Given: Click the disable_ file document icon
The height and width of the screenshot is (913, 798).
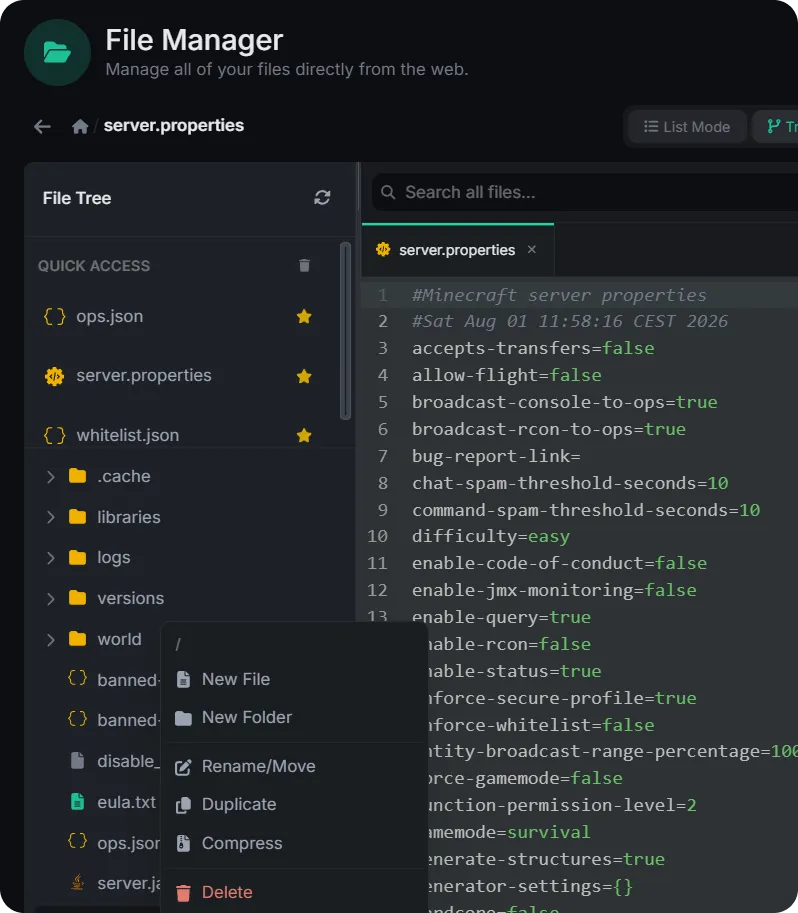Looking at the screenshot, I should point(77,761).
